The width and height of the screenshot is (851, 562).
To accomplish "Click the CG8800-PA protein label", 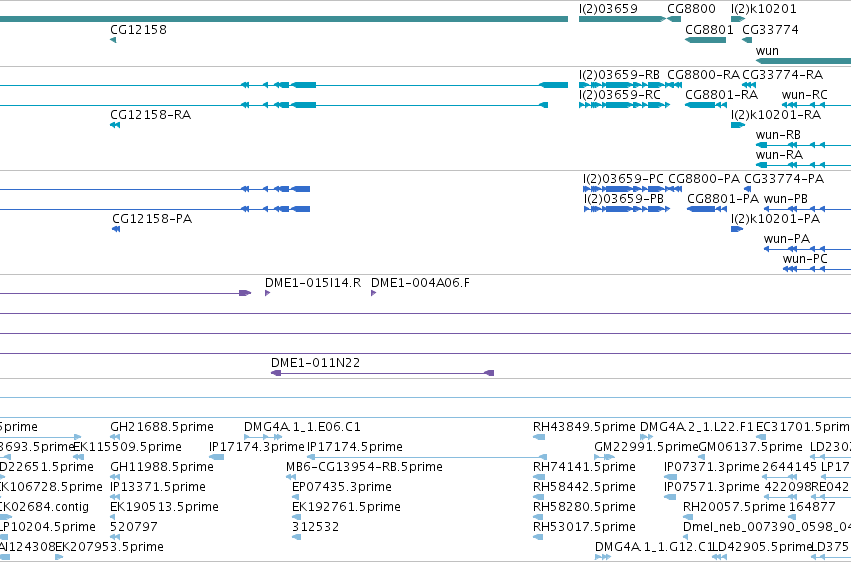I will pos(704,178).
